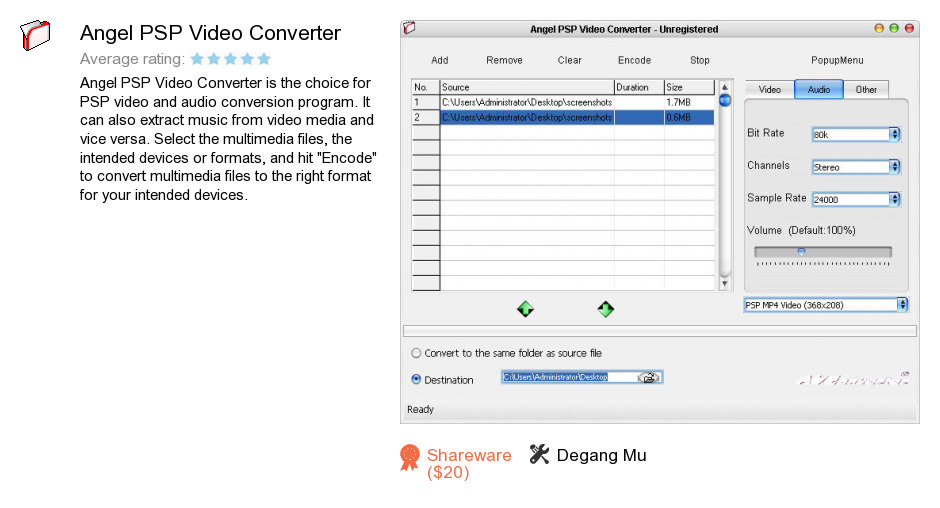Click the red close window button

point(909,28)
